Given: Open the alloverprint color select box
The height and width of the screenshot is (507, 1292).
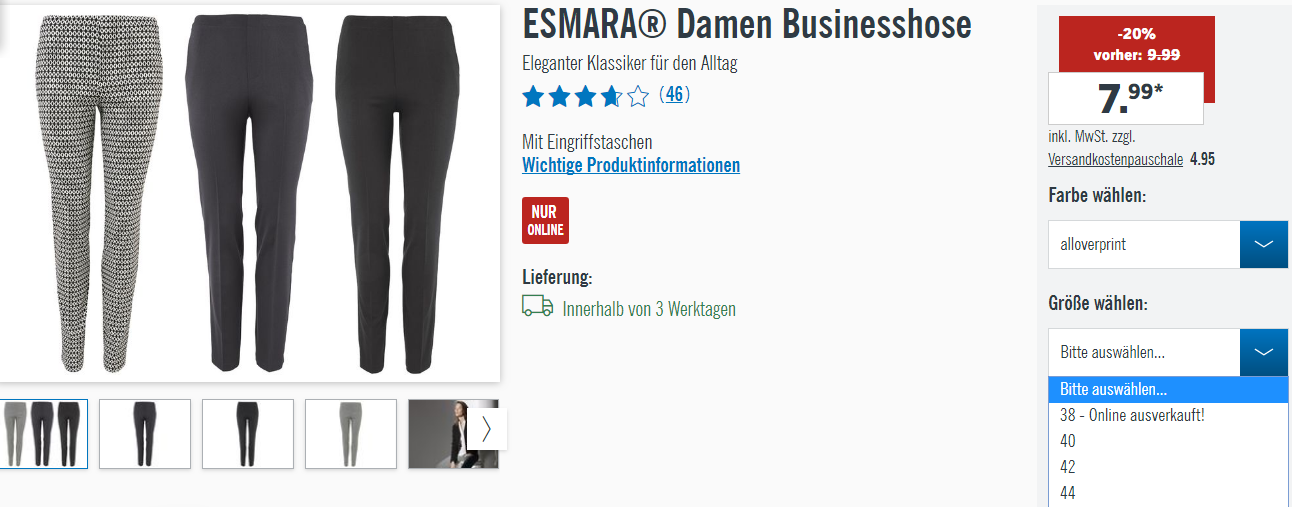Looking at the screenshot, I should pyautogui.click(x=1144, y=244).
